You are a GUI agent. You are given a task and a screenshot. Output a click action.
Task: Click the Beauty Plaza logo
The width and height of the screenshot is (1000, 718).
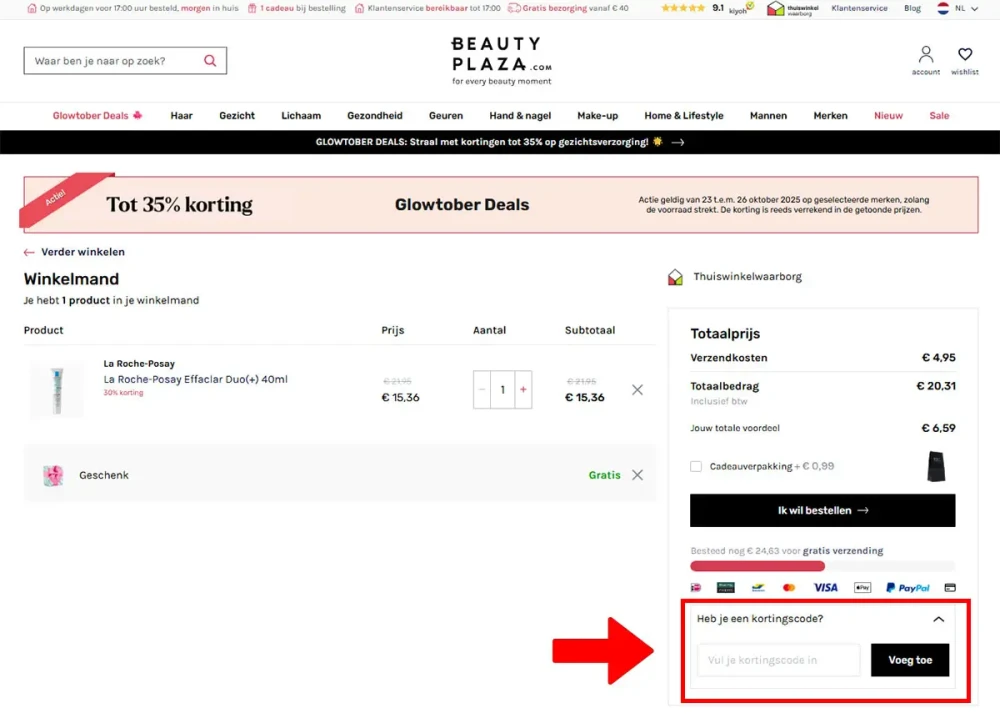[x=500, y=59]
